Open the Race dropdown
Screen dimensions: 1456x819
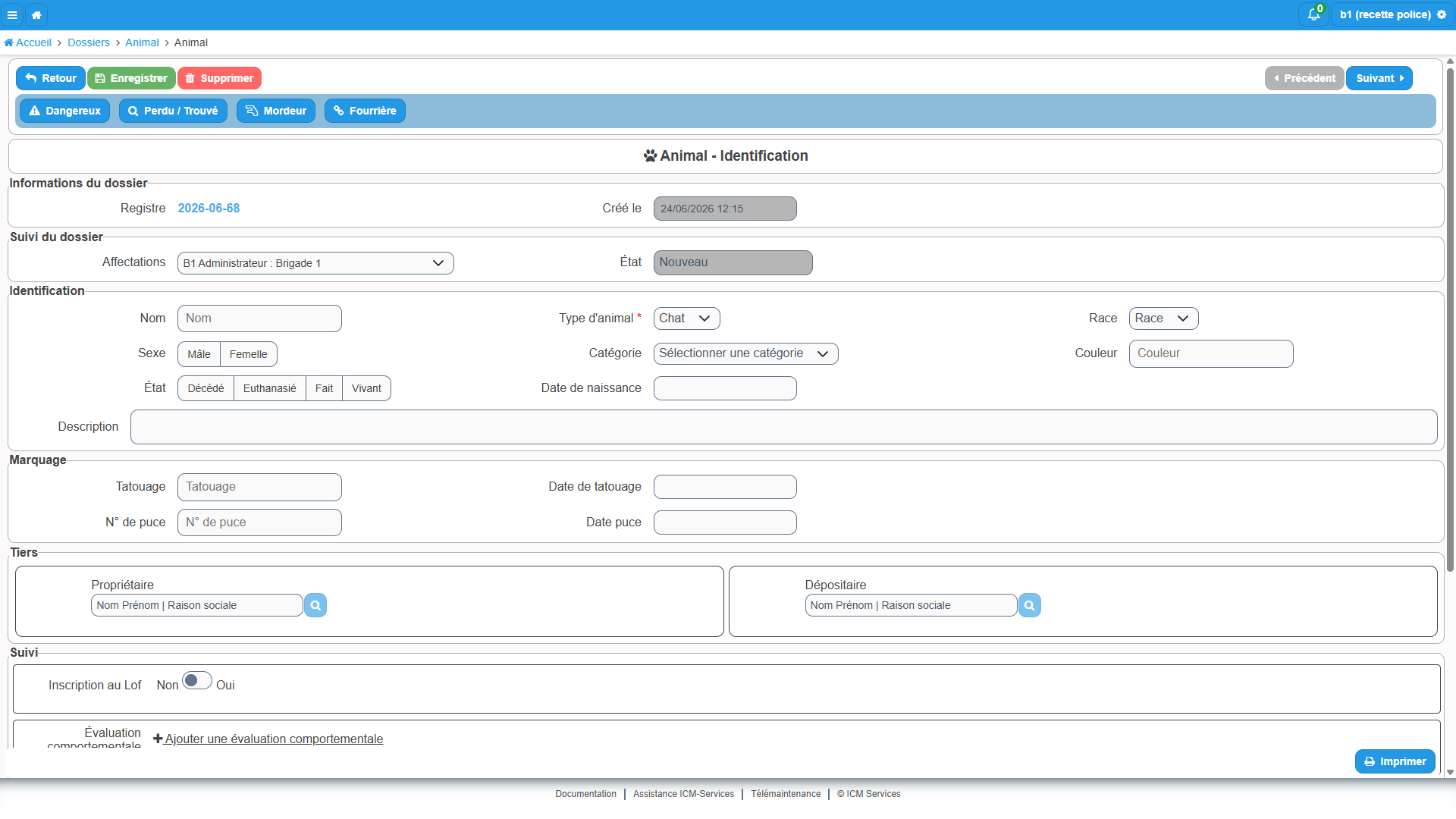click(x=1163, y=318)
